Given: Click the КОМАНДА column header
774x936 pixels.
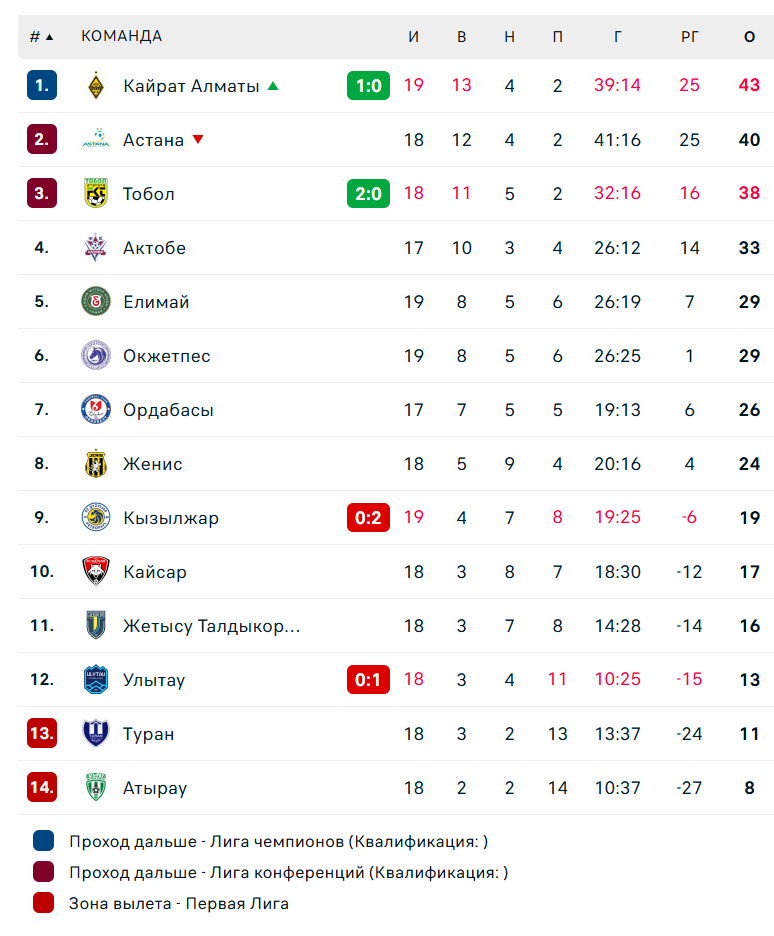Looking at the screenshot, I should [122, 36].
